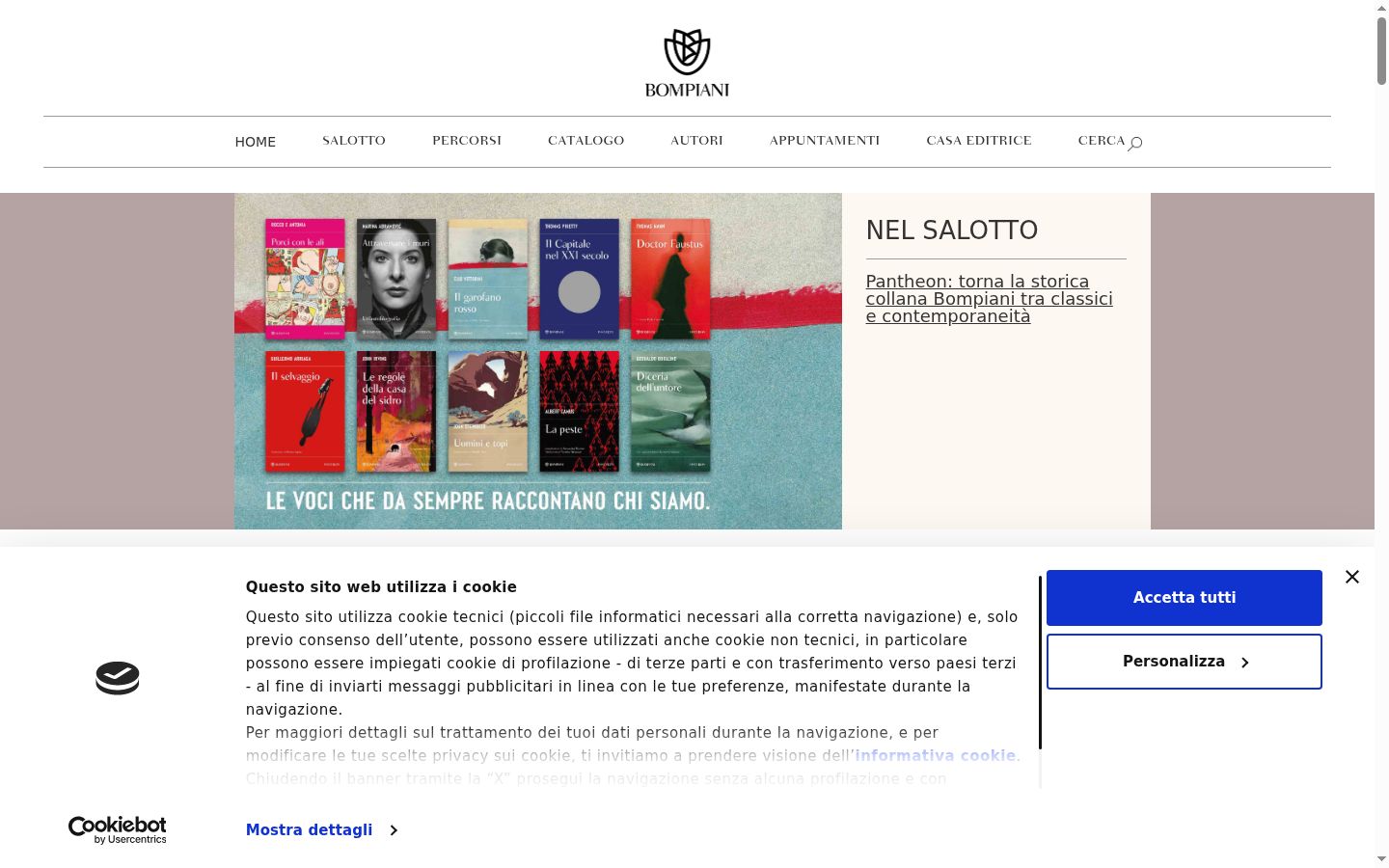Accept all cookies with Accetta tutti
Image resolution: width=1389 pixels, height=868 pixels.
pos(1185,598)
